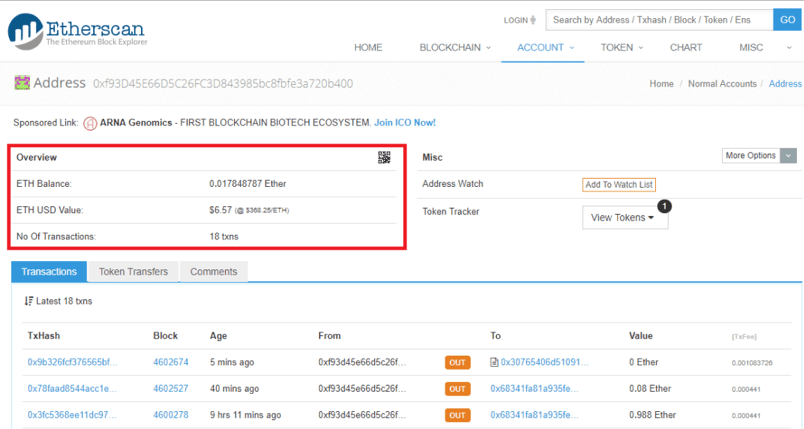Screen dimensions: 804x429
Task: Open the QR code icon in Overview
Action: (384, 157)
